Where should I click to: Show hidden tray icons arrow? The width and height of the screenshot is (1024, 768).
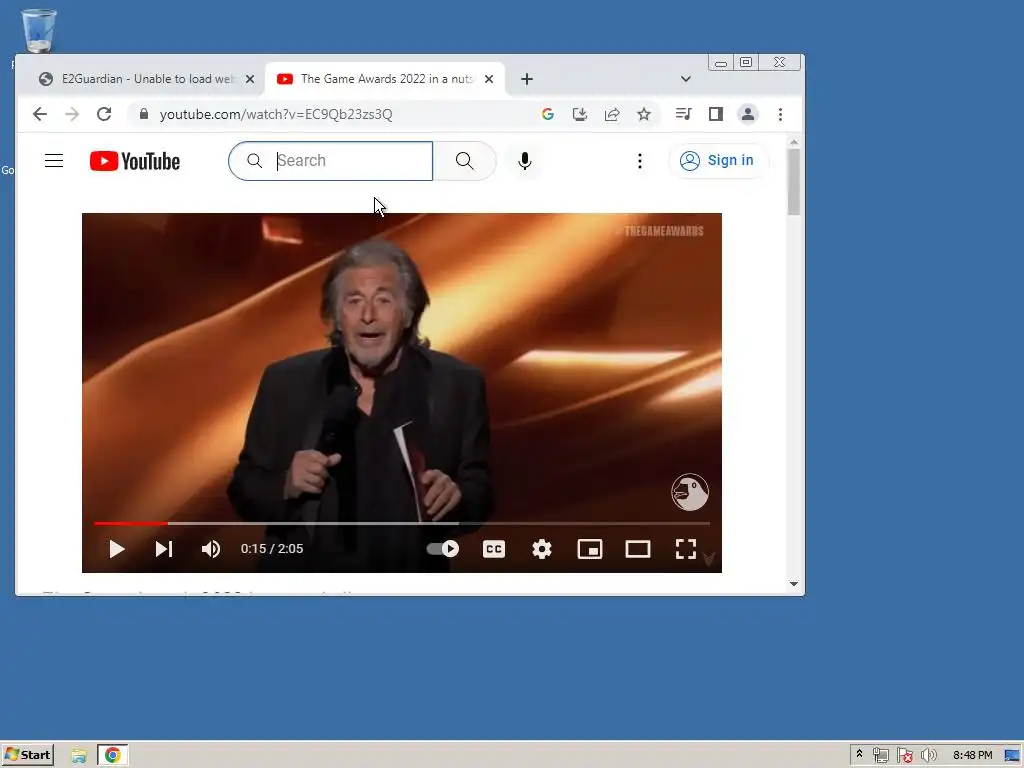pyautogui.click(x=859, y=754)
